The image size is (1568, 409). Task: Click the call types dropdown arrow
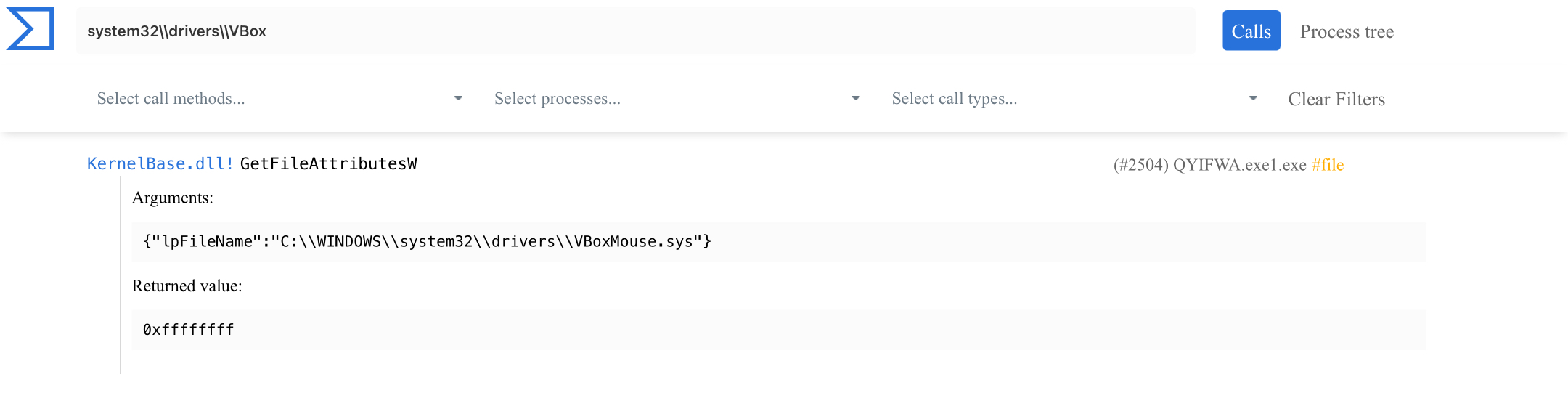1253,99
